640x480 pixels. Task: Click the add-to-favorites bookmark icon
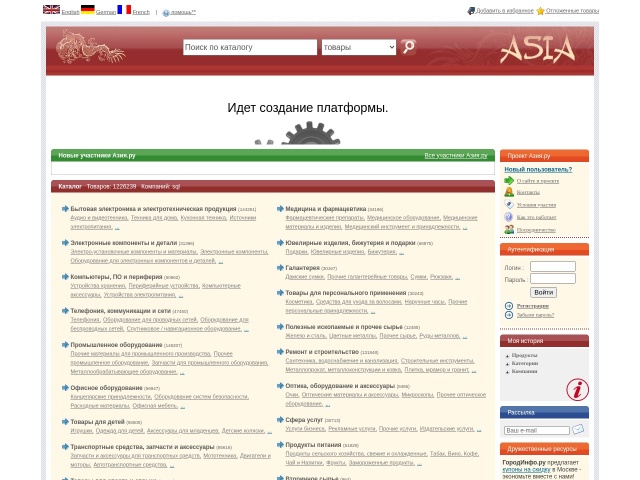tap(471, 11)
